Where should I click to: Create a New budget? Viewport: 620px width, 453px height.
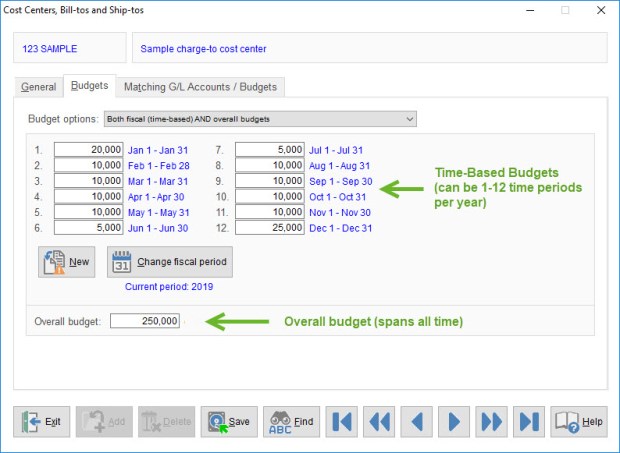tap(66, 262)
